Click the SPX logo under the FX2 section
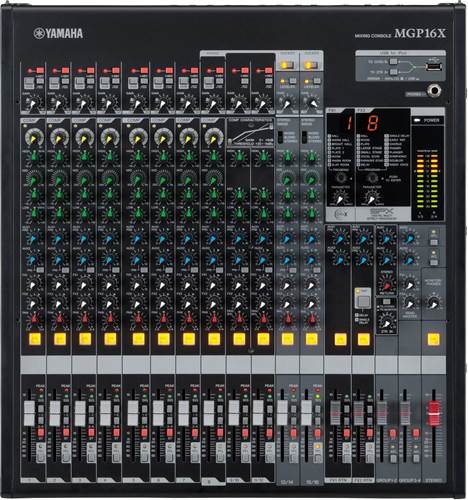This screenshot has width=468, height=500. 382,213
